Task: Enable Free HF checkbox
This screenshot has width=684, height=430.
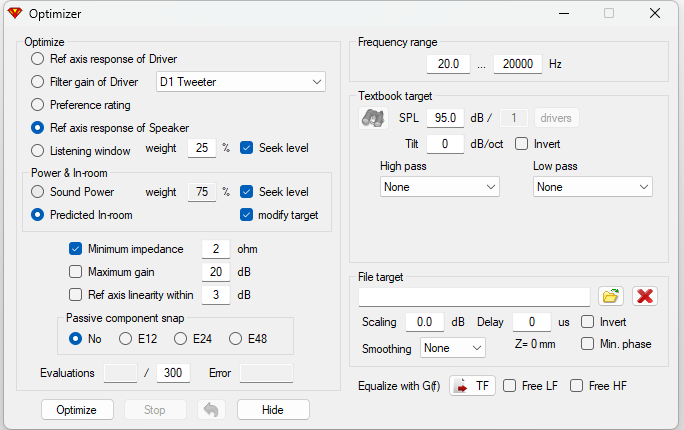Action: [576, 386]
